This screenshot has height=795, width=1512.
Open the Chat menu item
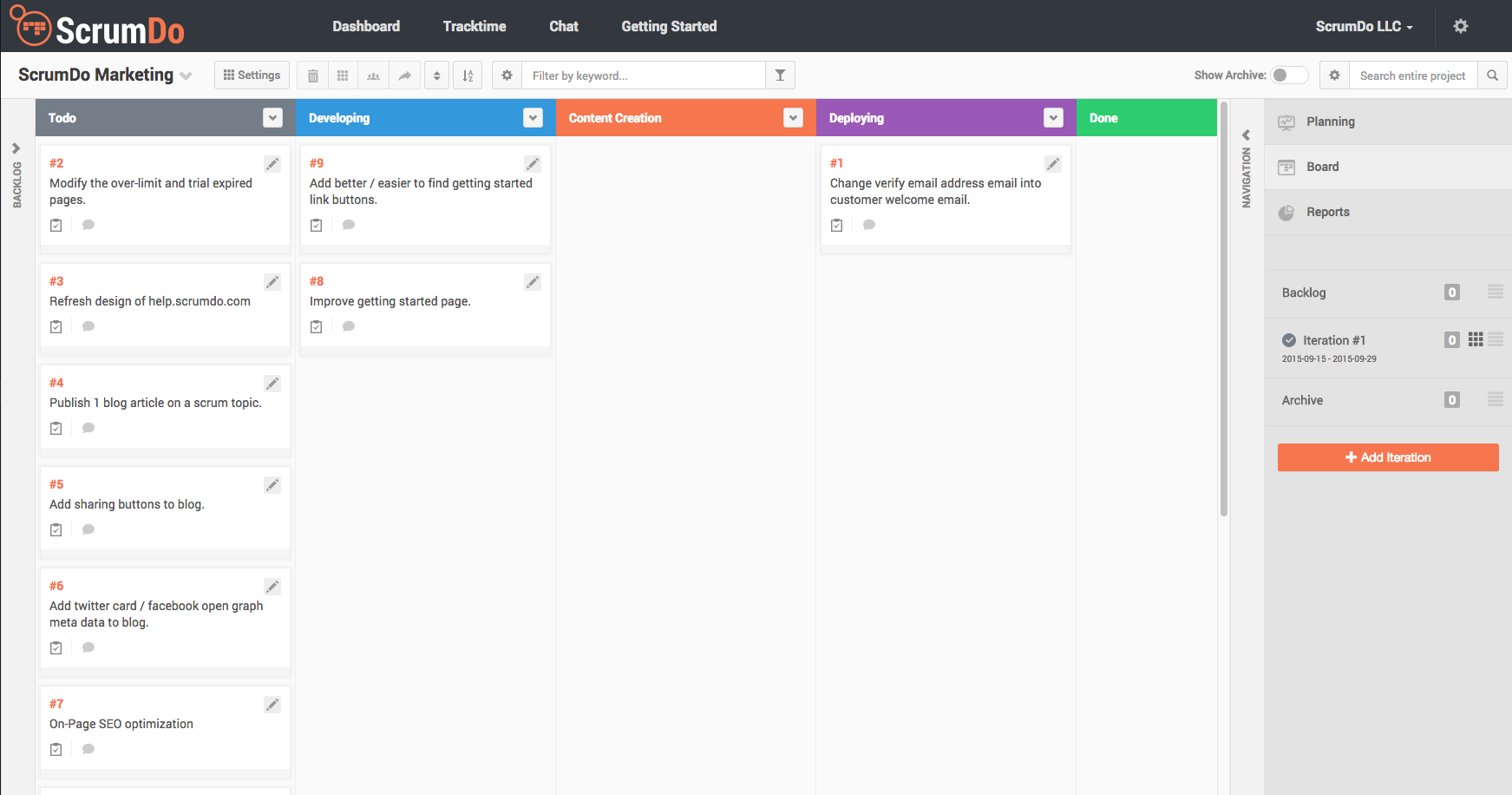tap(564, 26)
